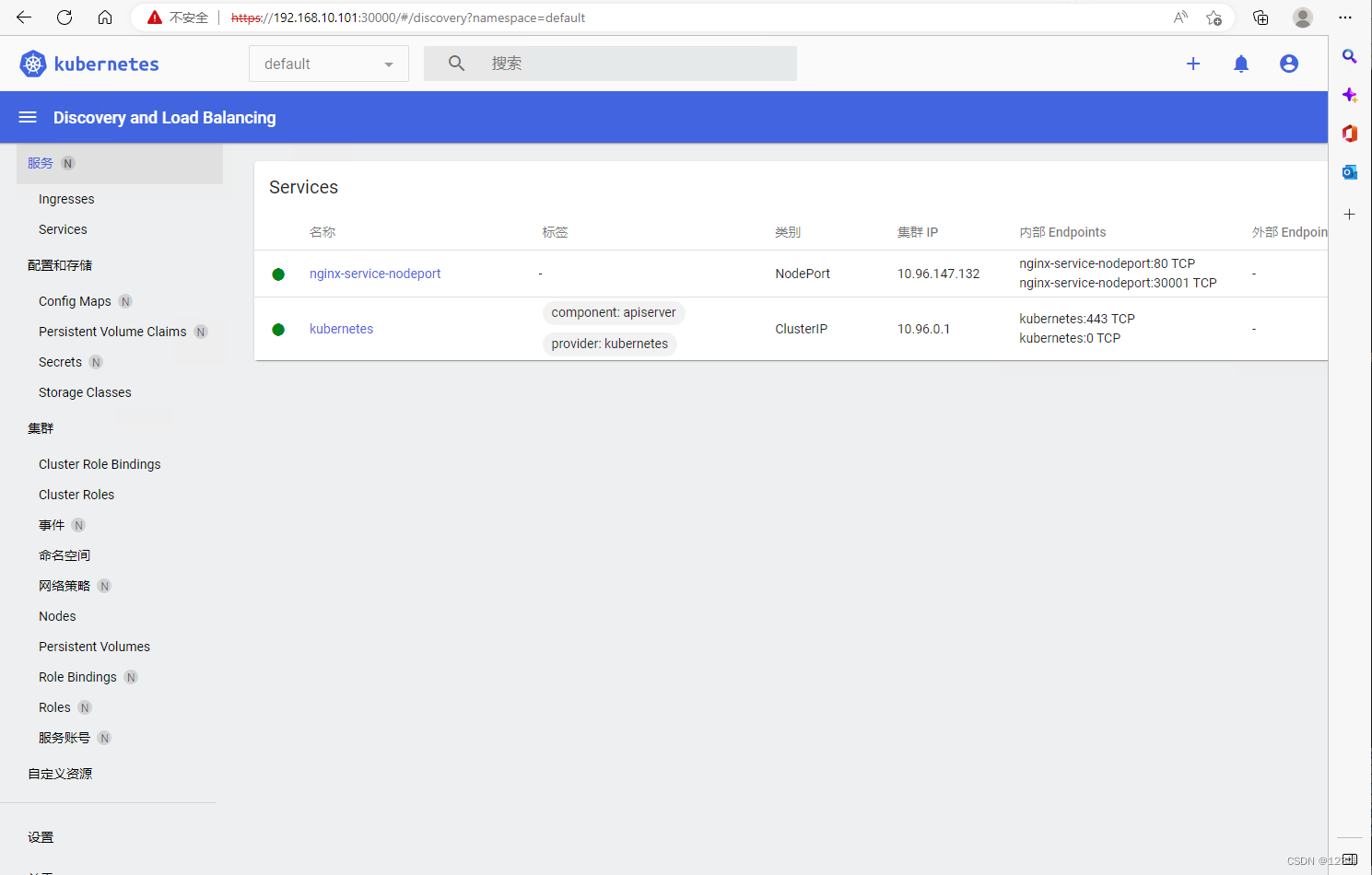Open nginx-service-nodeport service link
Viewport: 1372px width, 875px height.
pyautogui.click(x=375, y=274)
